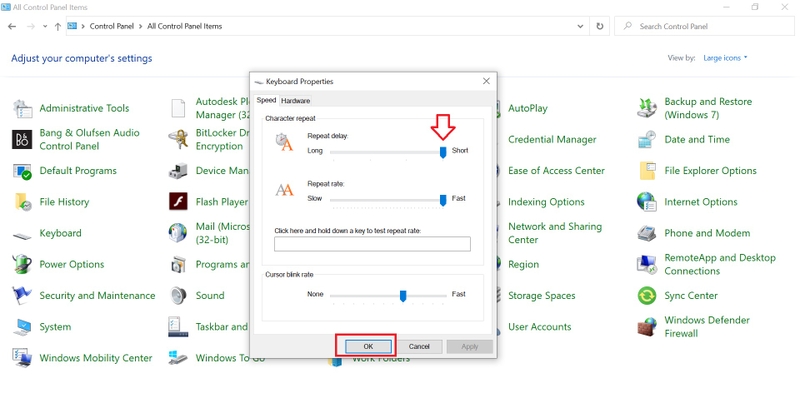Confirm Keyboard Properties with OK
Viewport: 800px width, 418px height.
368,347
